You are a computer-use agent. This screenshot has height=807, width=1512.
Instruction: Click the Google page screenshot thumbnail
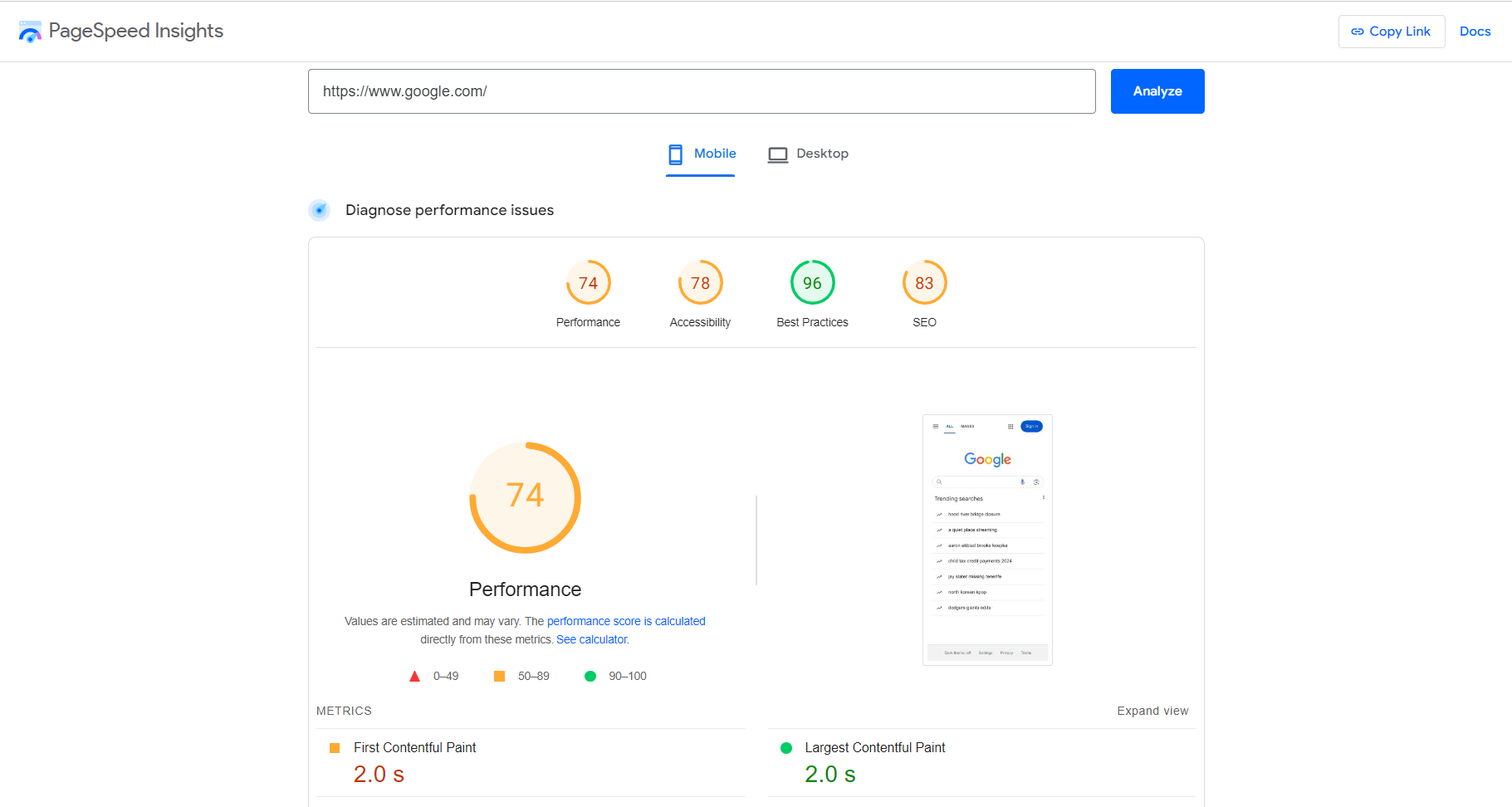tap(988, 540)
